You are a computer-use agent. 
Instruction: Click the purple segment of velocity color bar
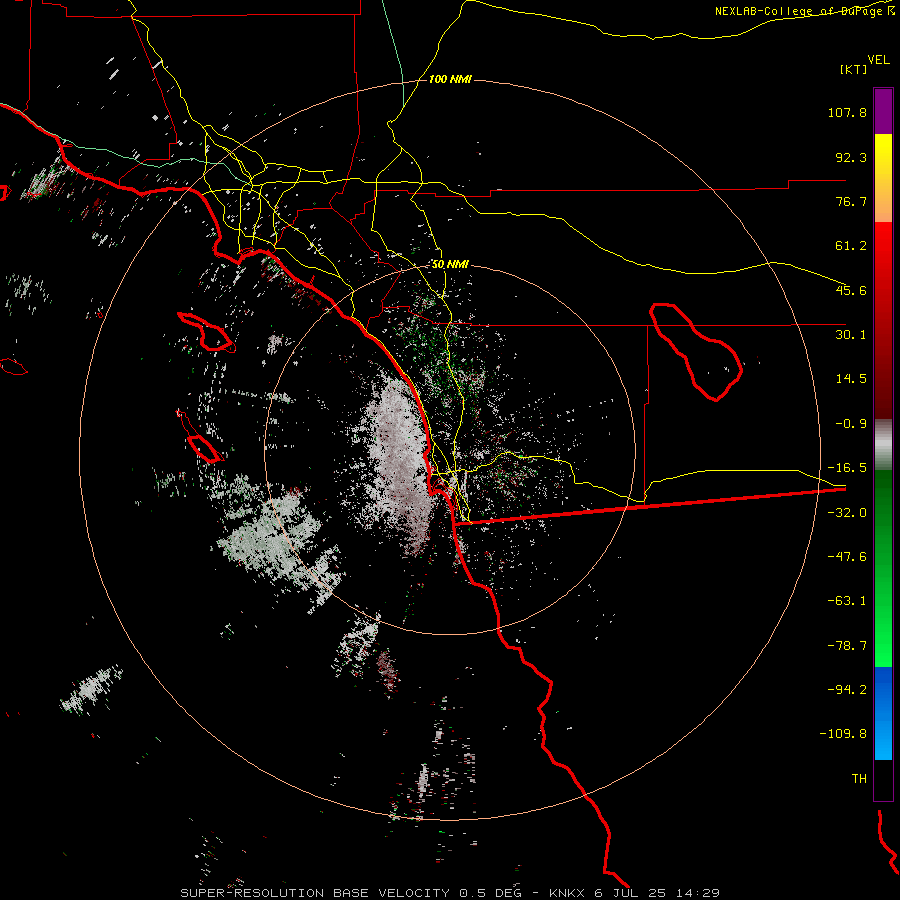coord(883,111)
